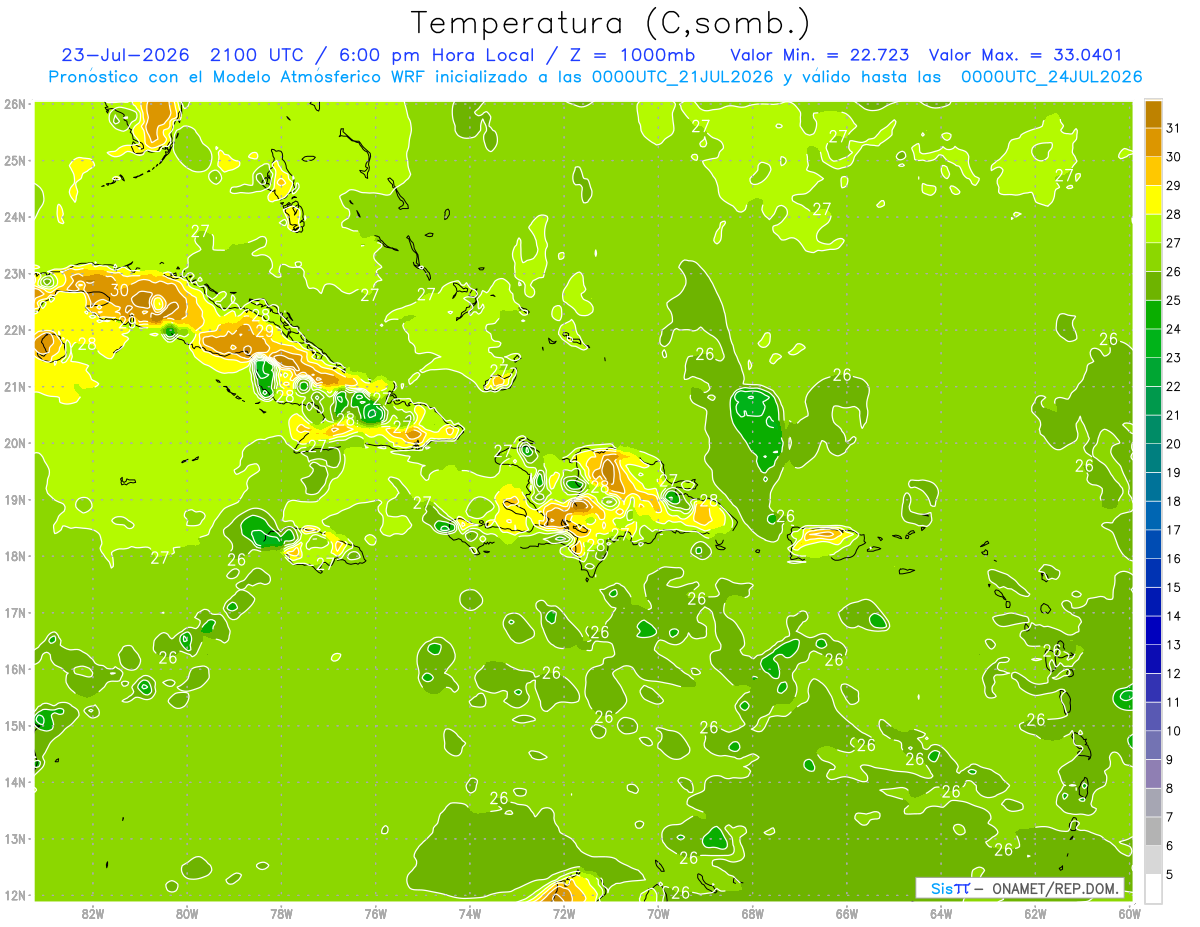Click the colorbar legend label '8'

coord(1170,788)
